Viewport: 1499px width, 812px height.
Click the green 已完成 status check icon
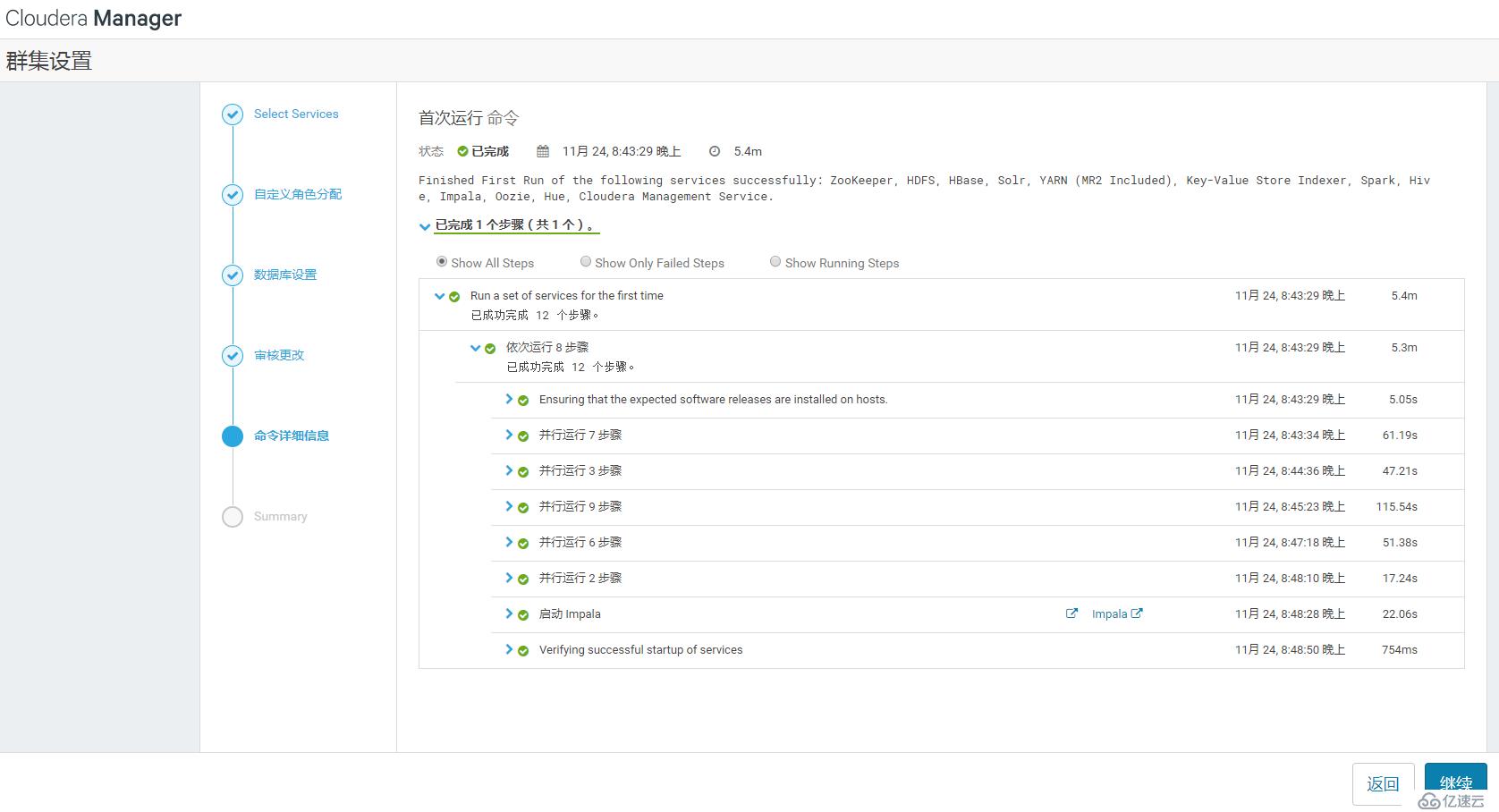click(x=462, y=151)
